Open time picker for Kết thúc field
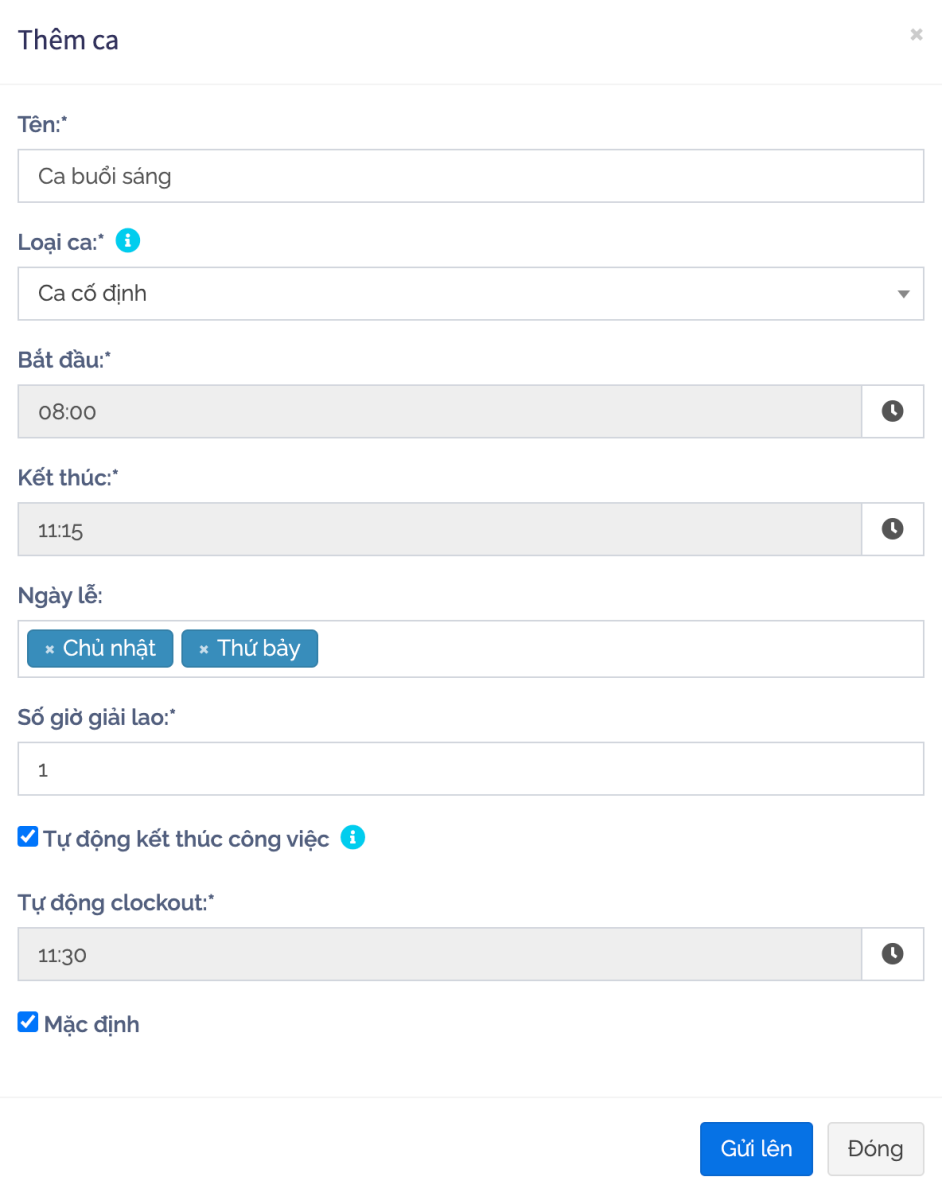This screenshot has width=942, height=1200. 892,529
